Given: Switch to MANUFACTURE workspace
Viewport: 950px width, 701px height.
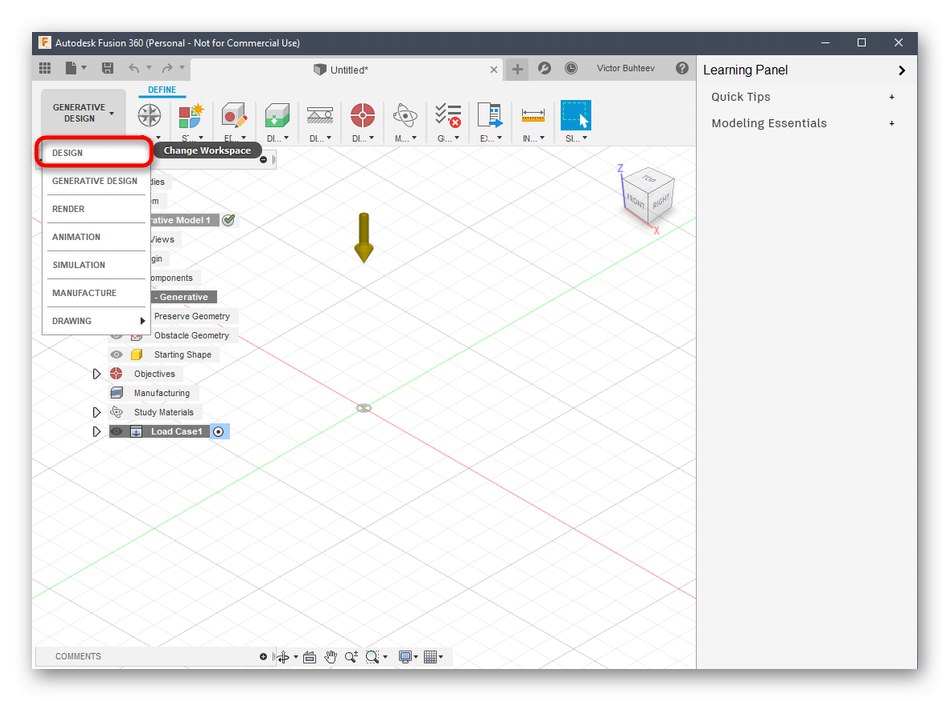Looking at the screenshot, I should (93, 293).
